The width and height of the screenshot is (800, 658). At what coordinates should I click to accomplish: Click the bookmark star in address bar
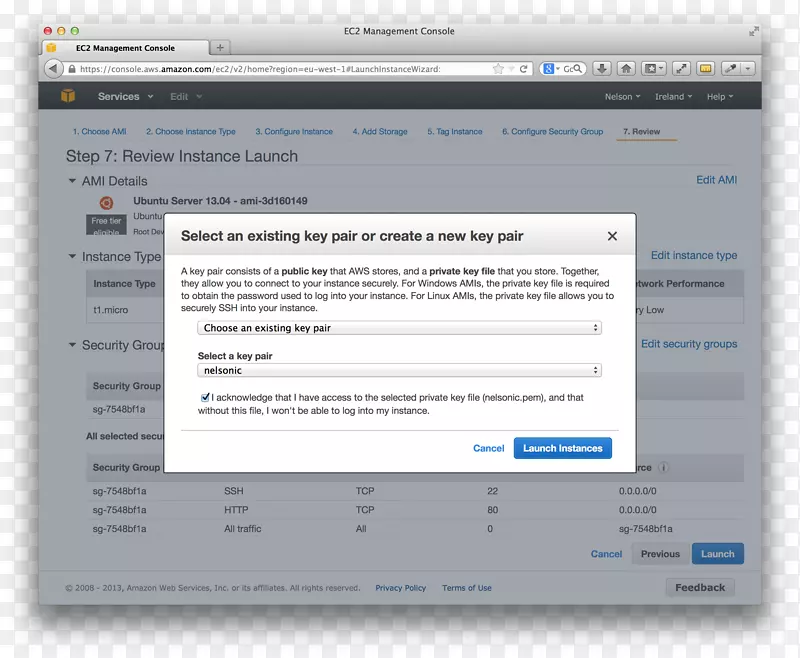tap(498, 69)
